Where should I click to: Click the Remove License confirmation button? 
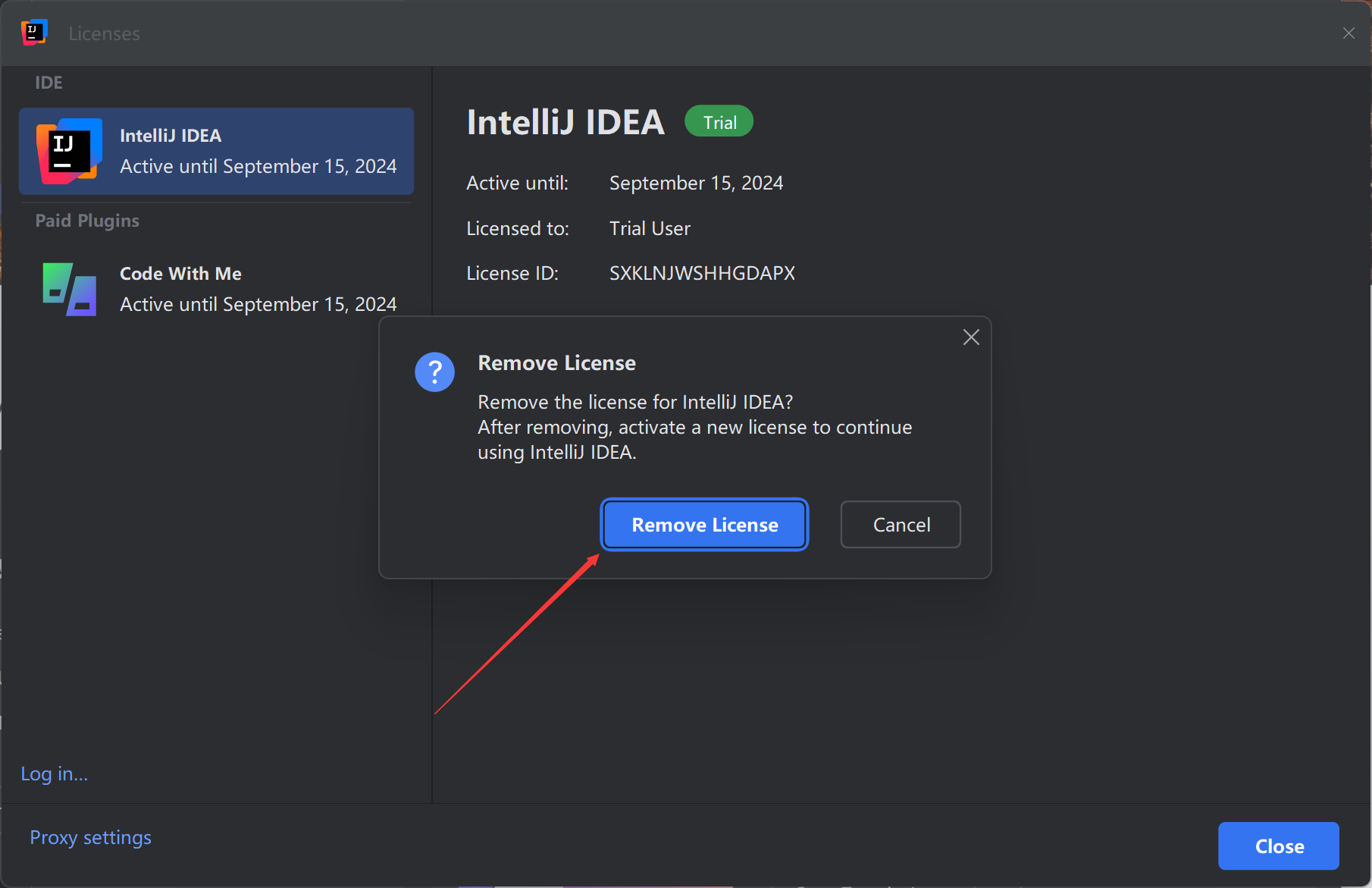pyautogui.click(x=704, y=525)
